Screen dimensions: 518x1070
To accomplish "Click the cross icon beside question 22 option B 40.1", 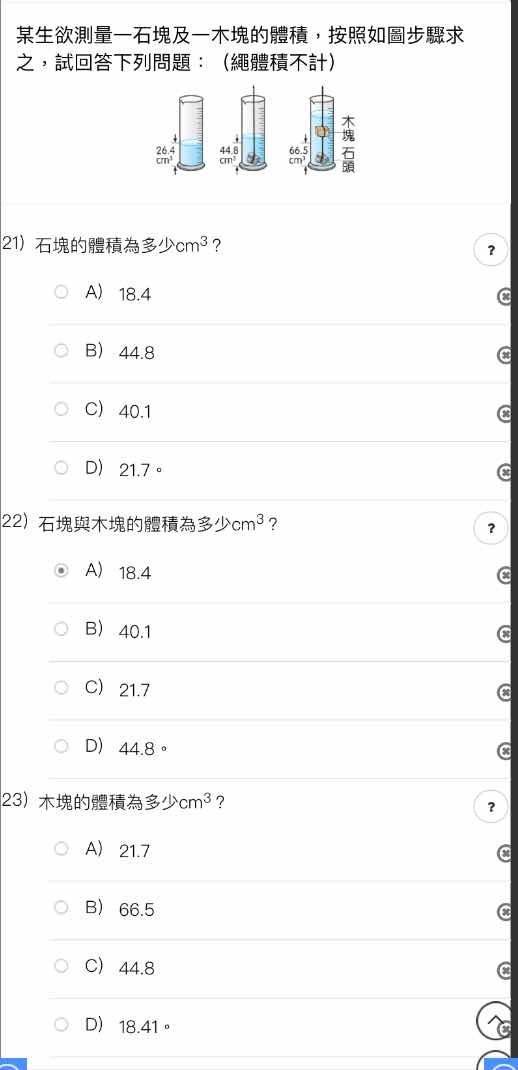I will click(x=504, y=632).
